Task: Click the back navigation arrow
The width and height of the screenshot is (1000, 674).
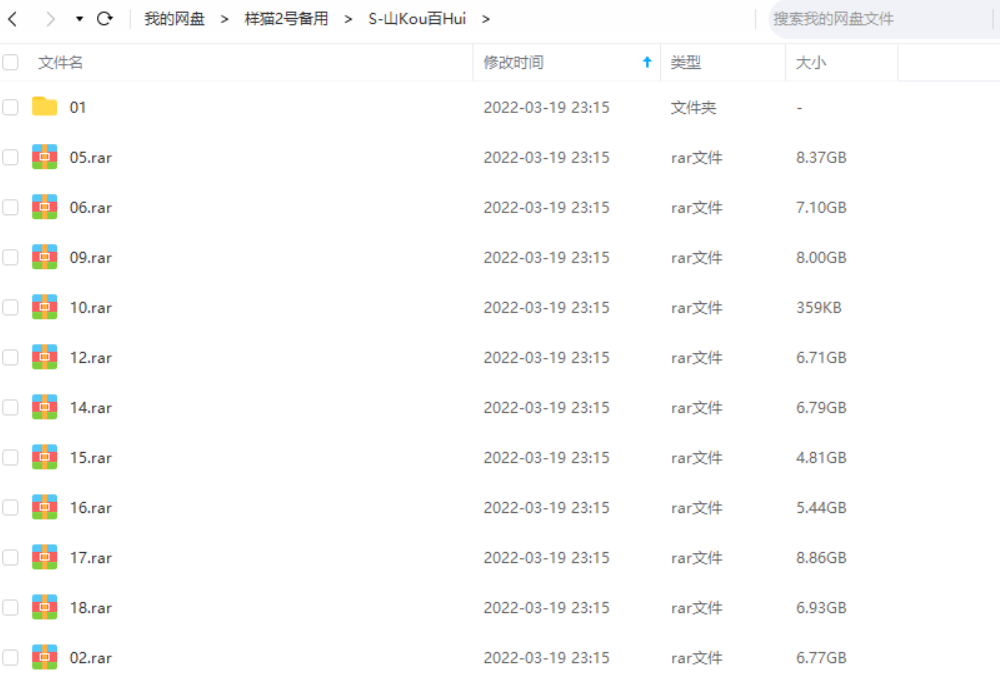Action: point(12,19)
